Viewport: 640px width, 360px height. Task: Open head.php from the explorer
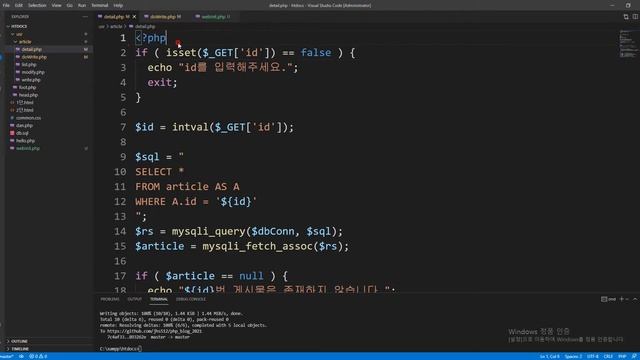click(28, 95)
